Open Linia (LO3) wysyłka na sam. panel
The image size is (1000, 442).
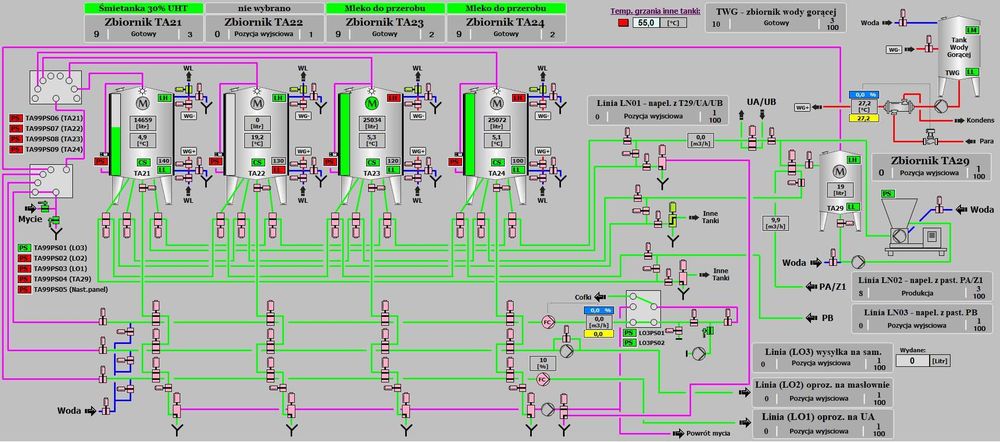821,358
